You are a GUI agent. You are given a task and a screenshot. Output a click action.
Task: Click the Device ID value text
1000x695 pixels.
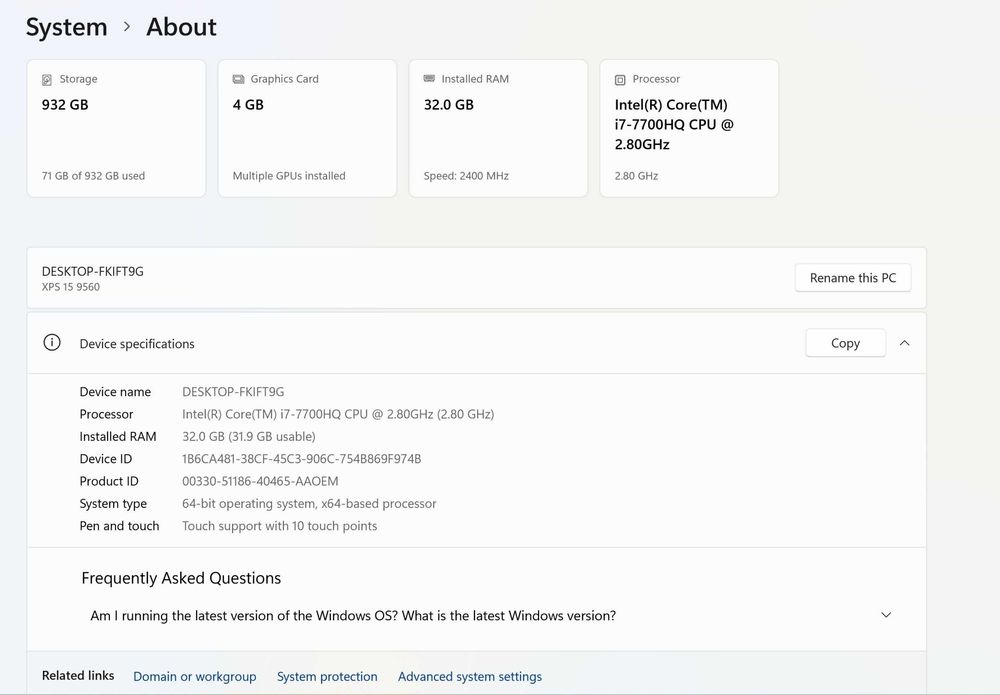pyautogui.click(x=301, y=459)
